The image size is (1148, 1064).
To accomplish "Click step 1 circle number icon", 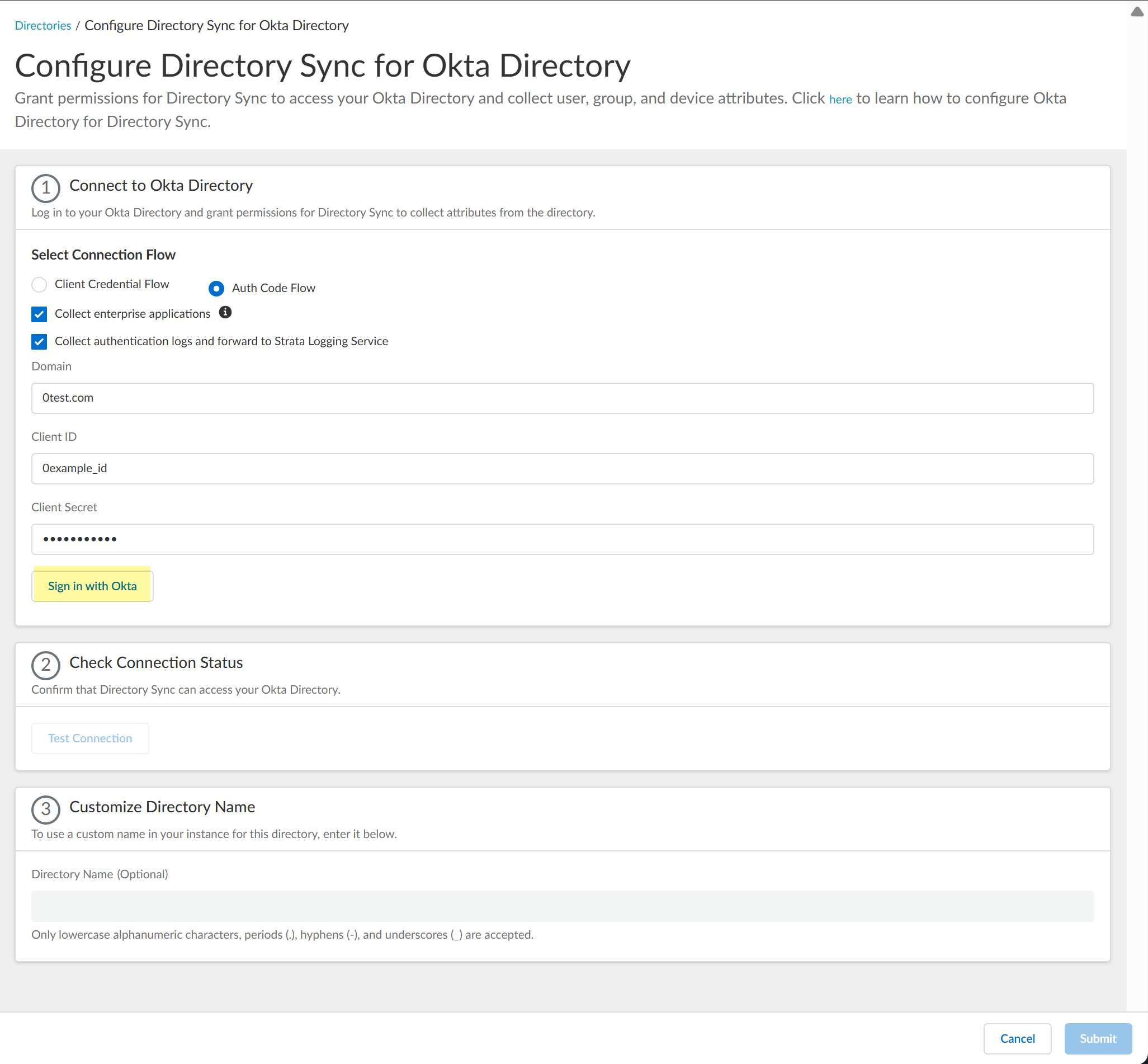I will (45, 189).
